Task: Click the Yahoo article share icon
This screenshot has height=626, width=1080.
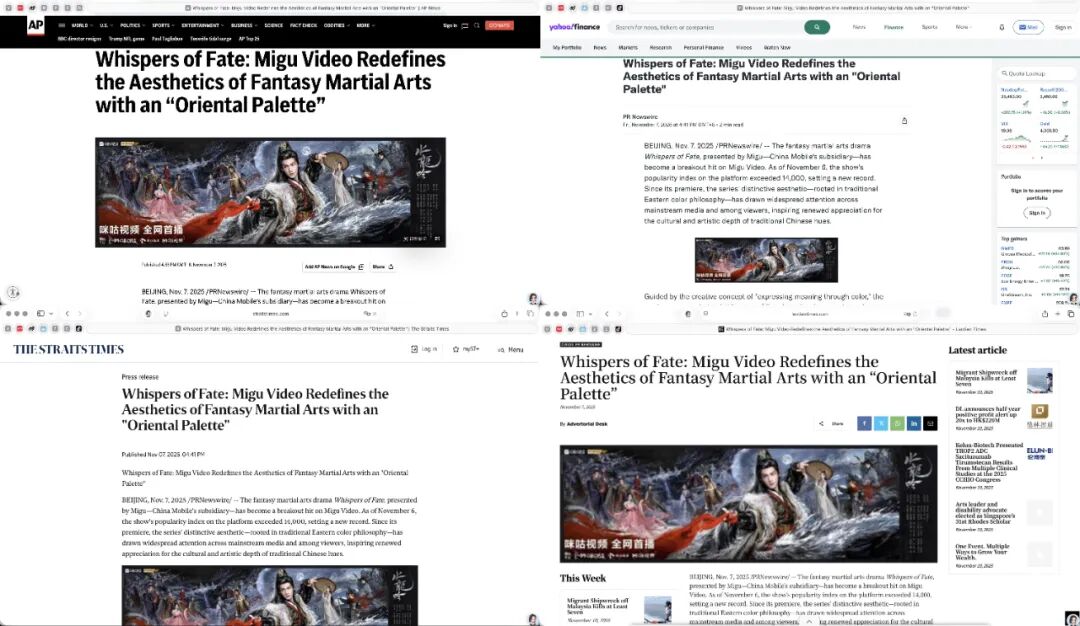Action: 904,120
